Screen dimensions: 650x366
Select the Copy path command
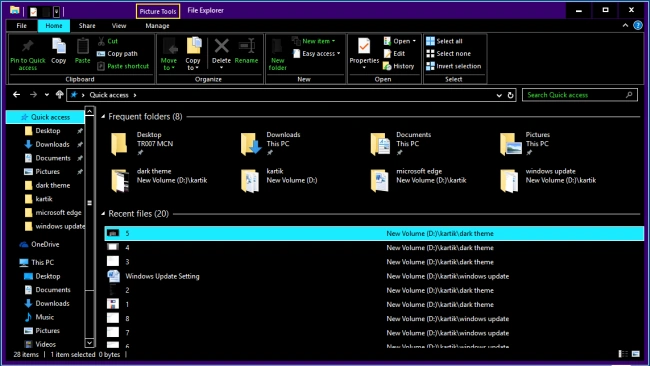(x=117, y=53)
